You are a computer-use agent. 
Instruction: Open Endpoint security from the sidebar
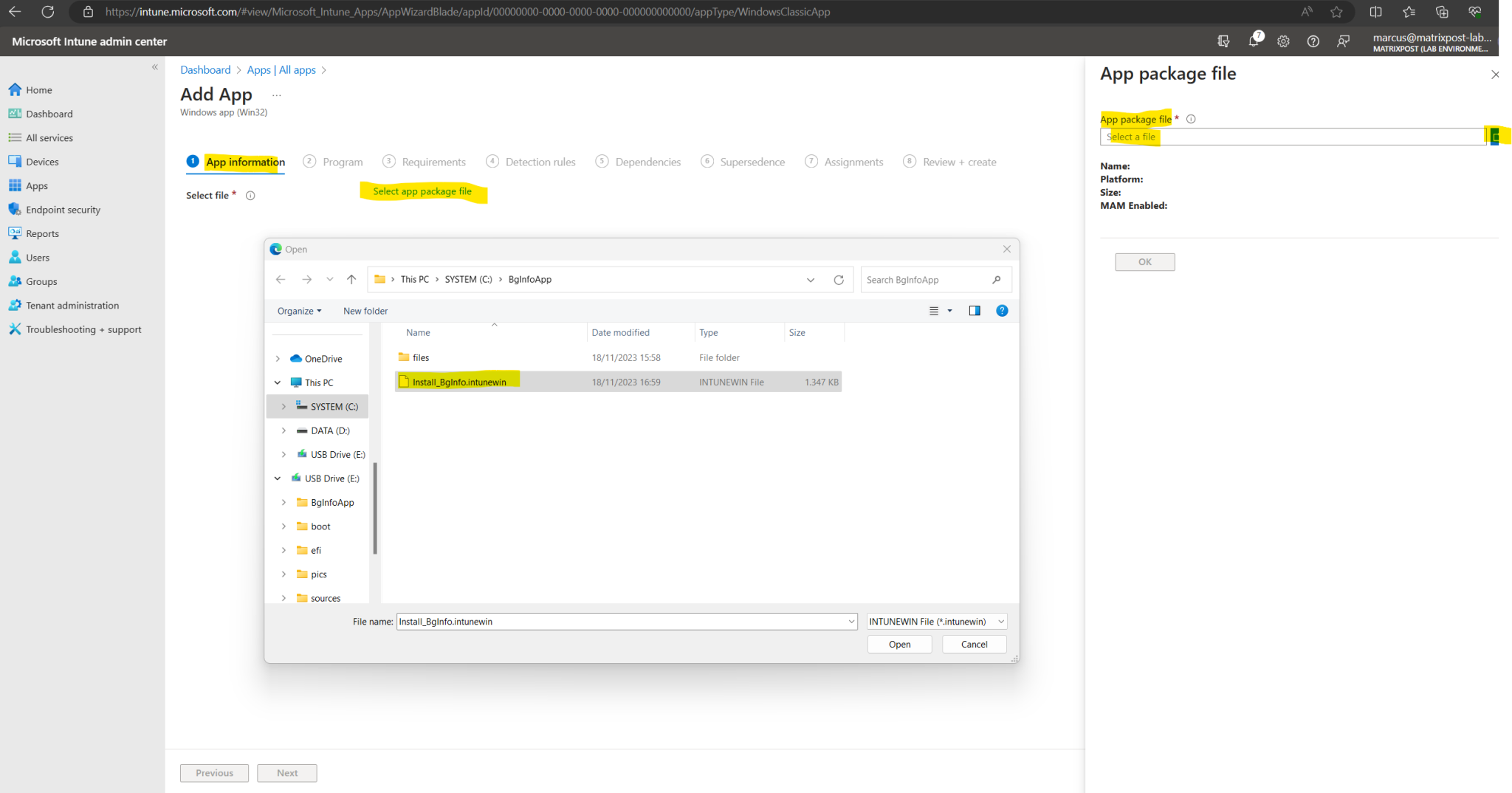tap(63, 209)
